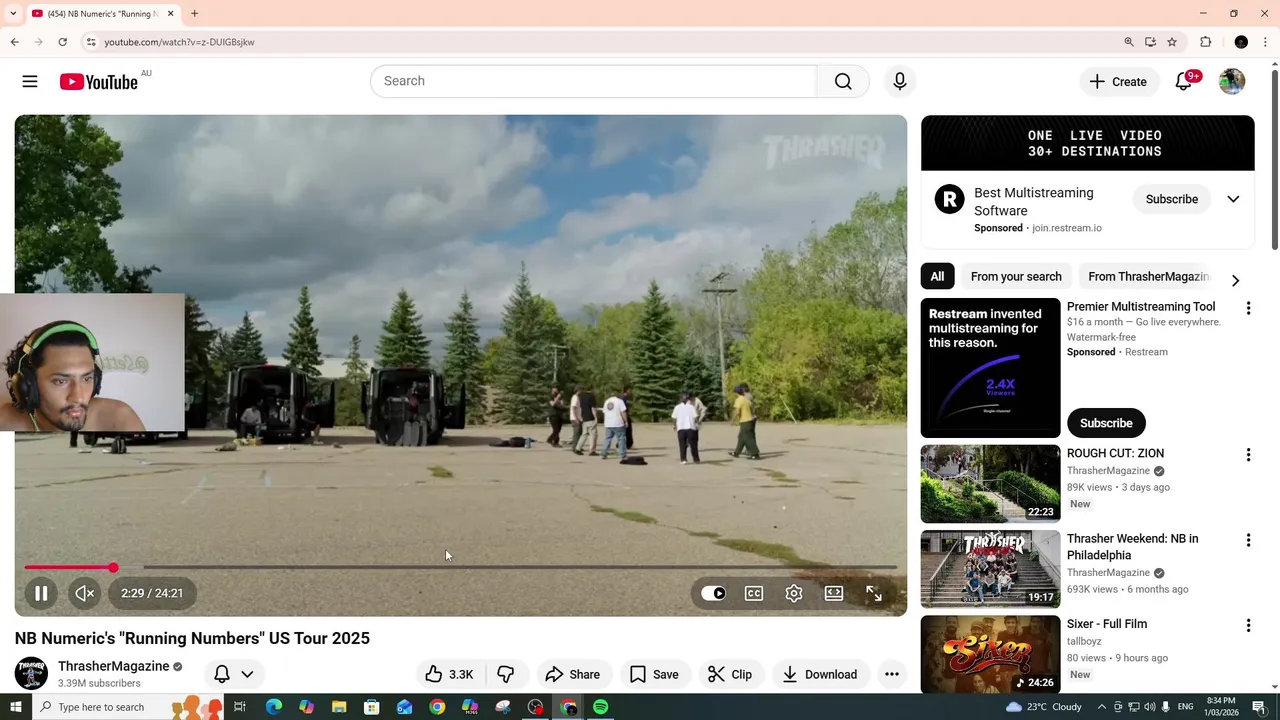Click the Create button

click(x=1118, y=82)
